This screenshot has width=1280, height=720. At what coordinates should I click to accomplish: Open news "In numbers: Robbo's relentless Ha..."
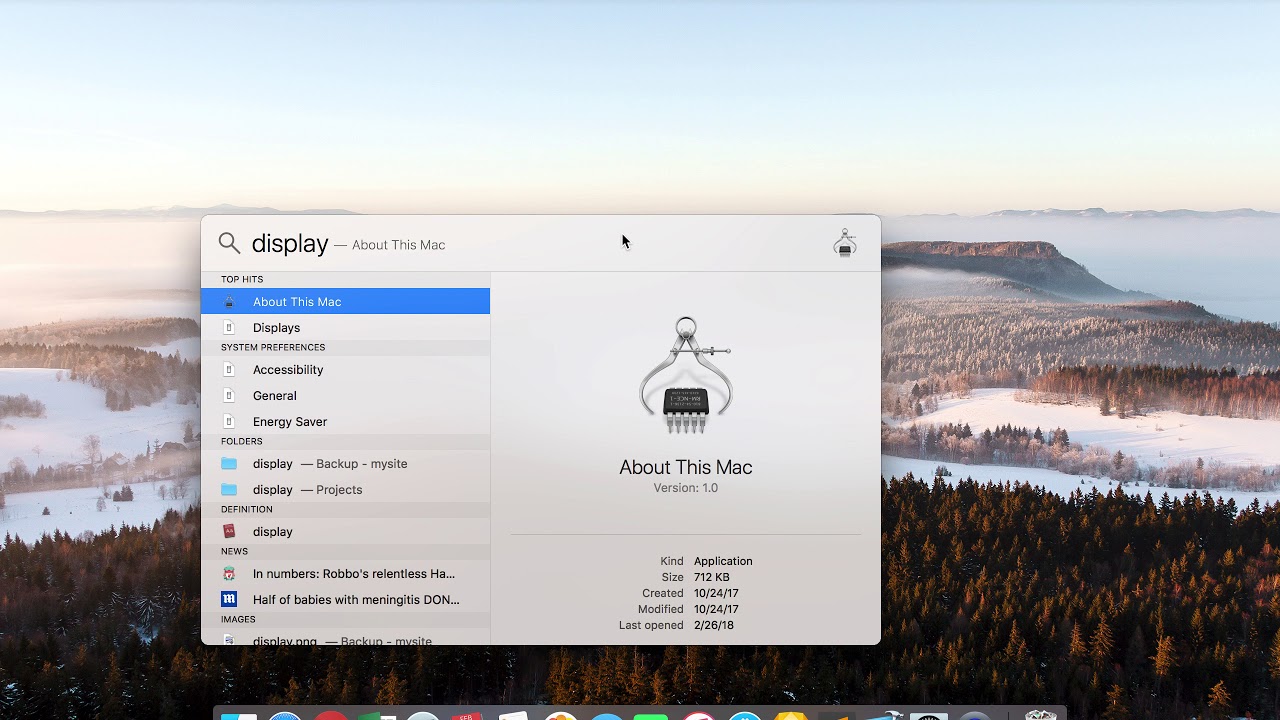pyautogui.click(x=345, y=573)
